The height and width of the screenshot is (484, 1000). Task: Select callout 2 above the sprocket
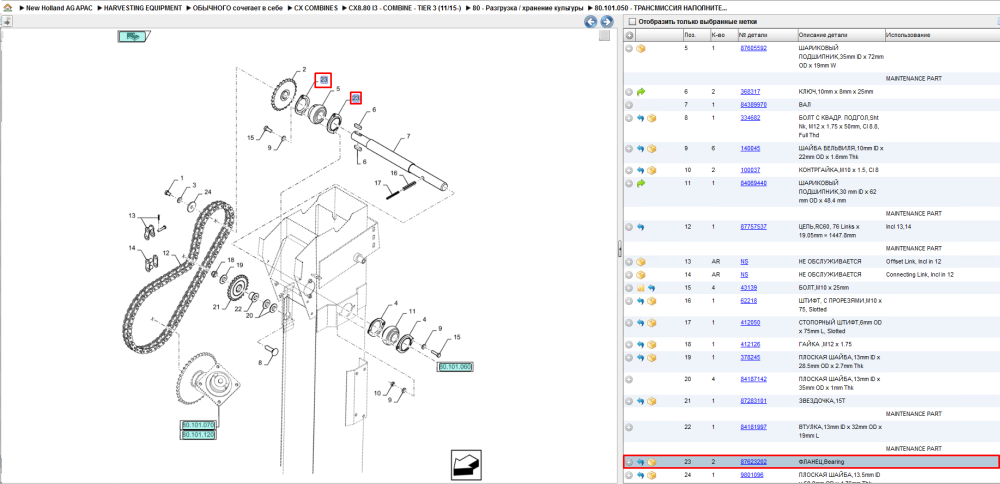tap(304, 69)
